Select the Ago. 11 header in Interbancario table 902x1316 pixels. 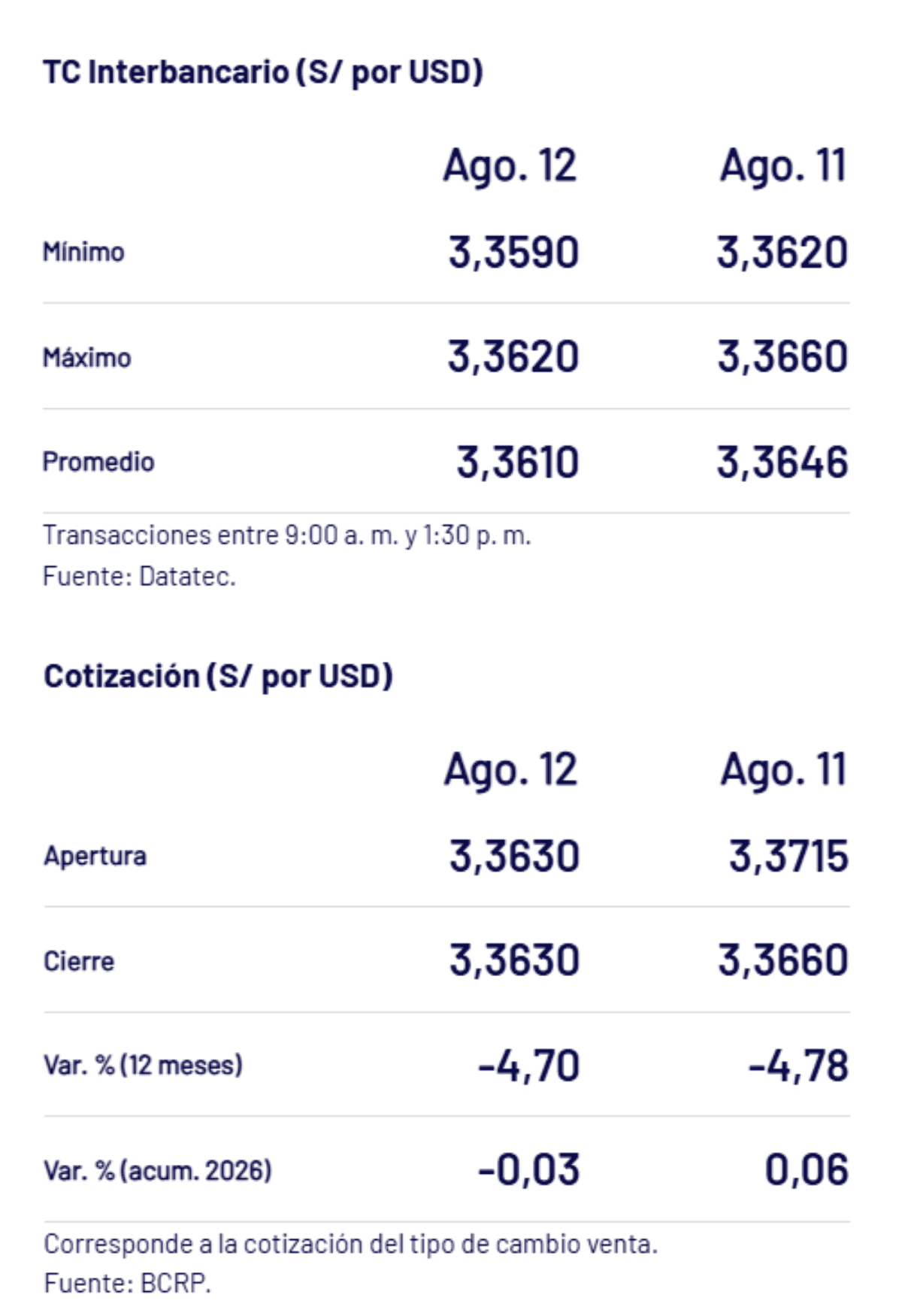784,166
